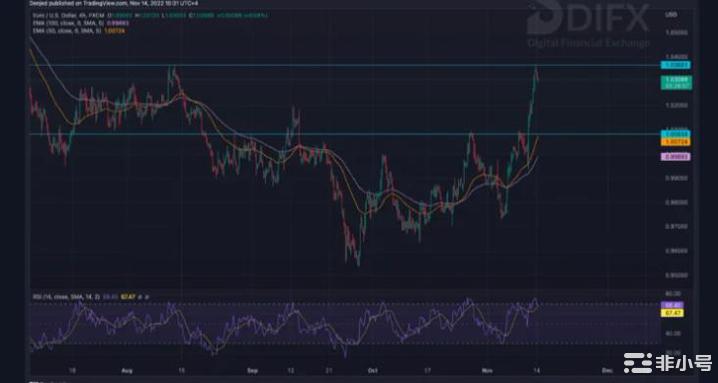Click the Sep label on the time axis
Image resolution: width=718 pixels, height=383 pixels.
pos(253,370)
